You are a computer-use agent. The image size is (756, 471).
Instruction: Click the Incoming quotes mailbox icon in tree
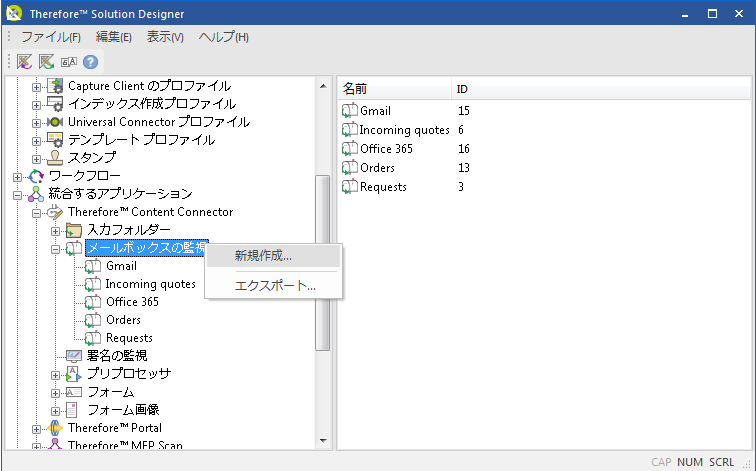point(93,284)
